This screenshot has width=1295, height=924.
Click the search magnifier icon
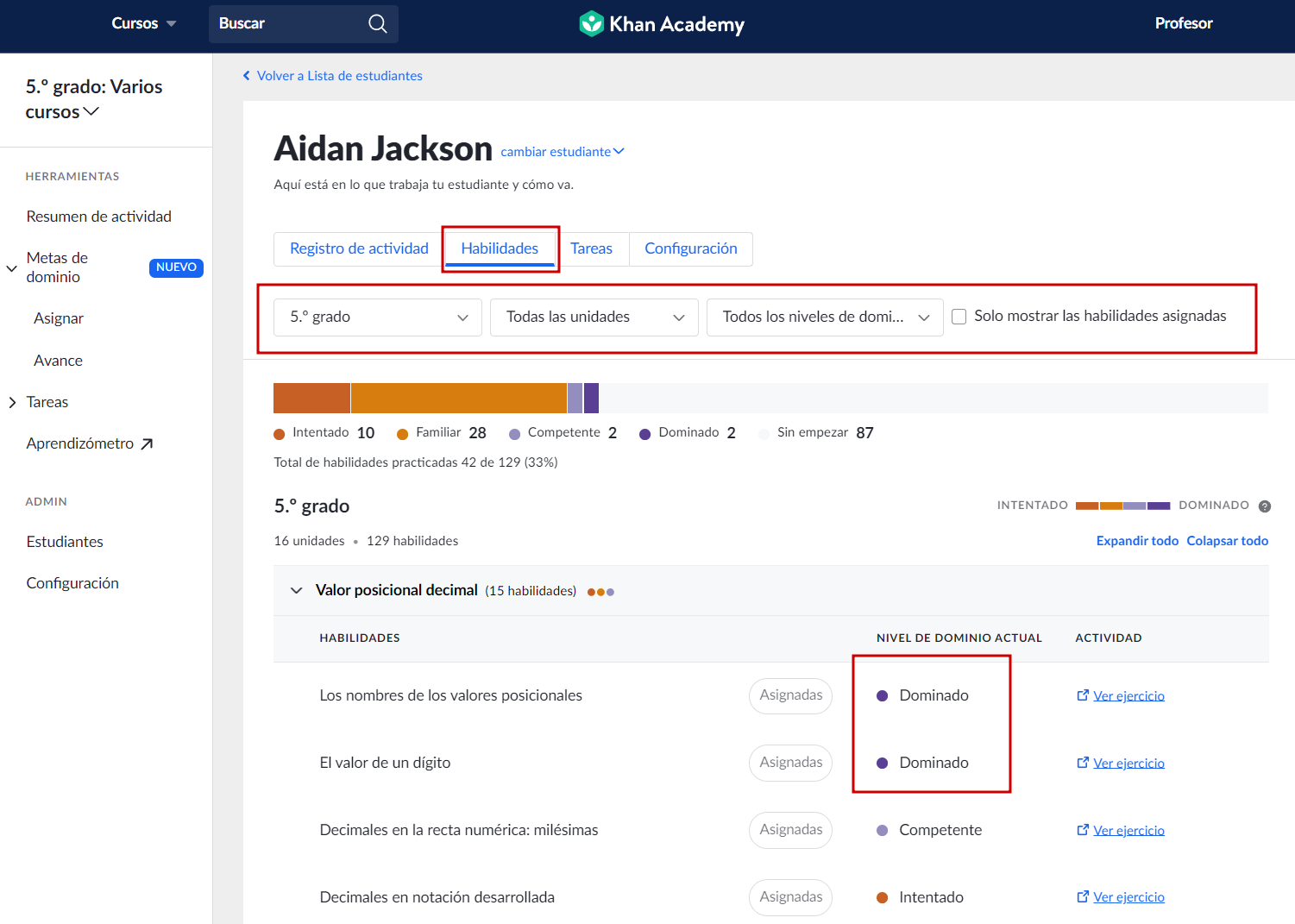pos(377,23)
